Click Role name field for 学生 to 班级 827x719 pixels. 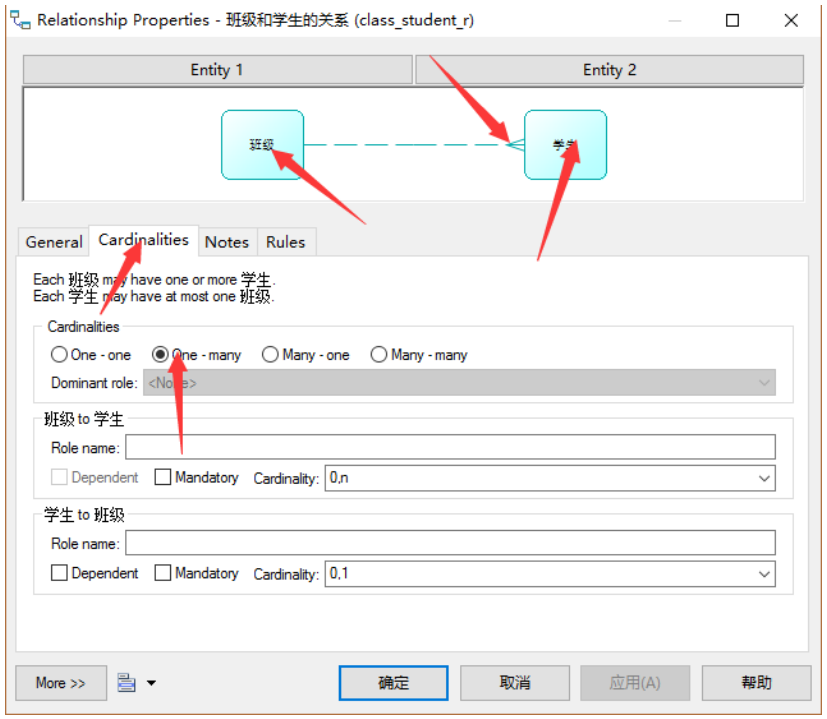(450, 542)
